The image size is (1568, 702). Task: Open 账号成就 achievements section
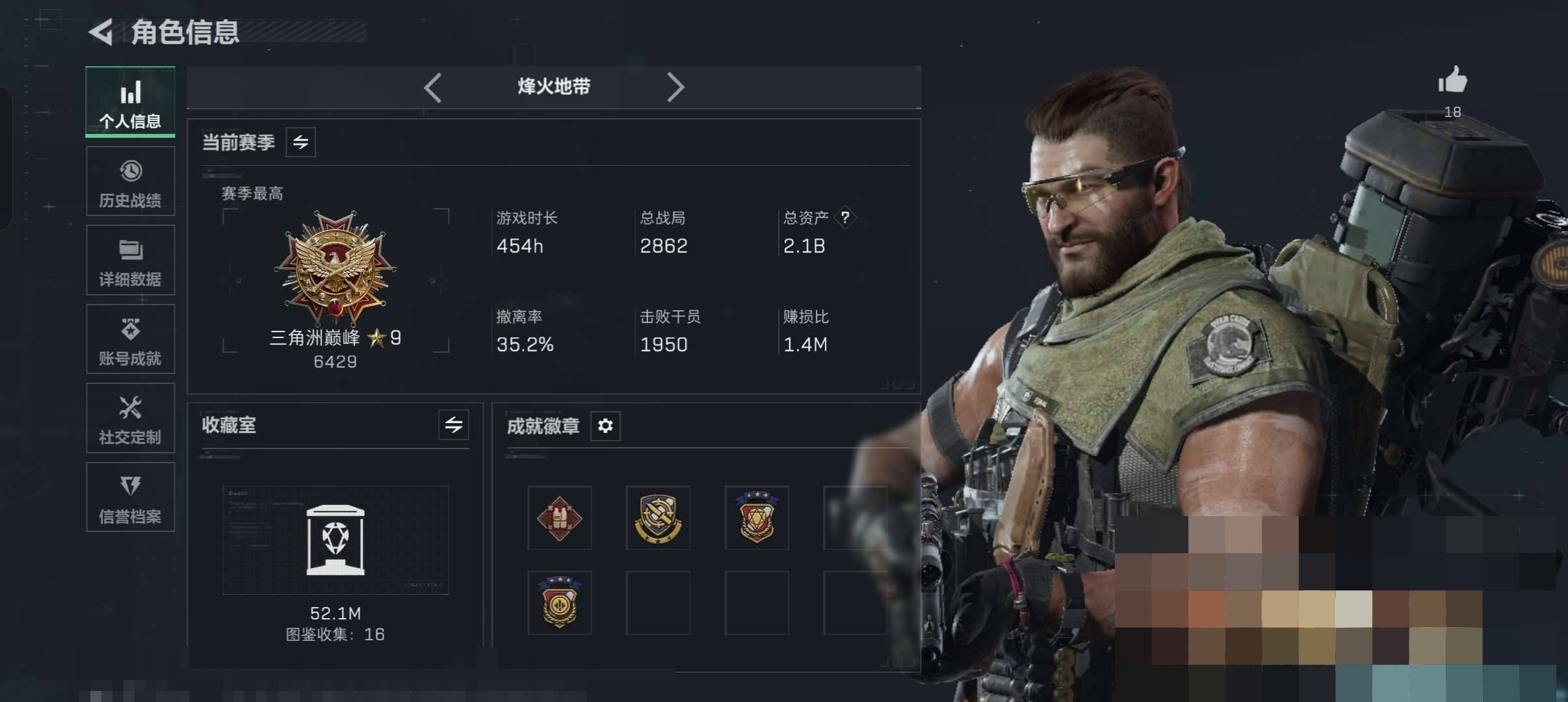tap(130, 339)
